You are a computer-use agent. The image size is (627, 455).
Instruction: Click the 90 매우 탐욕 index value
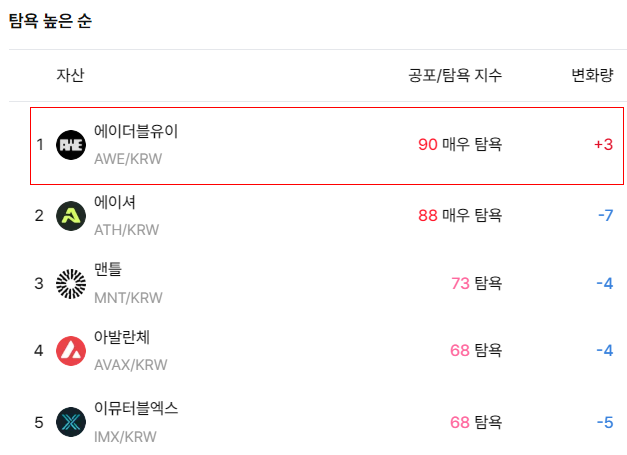click(460, 144)
